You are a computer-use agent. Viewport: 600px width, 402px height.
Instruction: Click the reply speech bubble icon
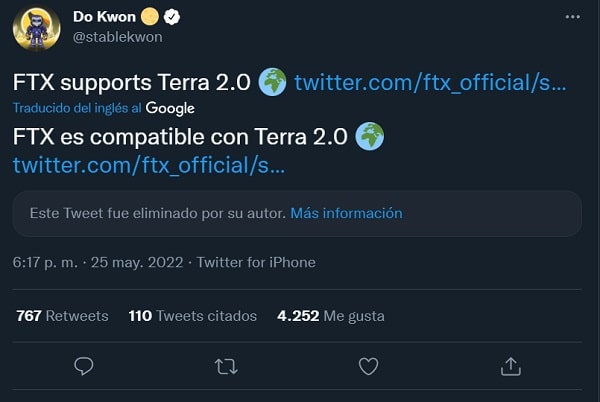click(x=84, y=367)
